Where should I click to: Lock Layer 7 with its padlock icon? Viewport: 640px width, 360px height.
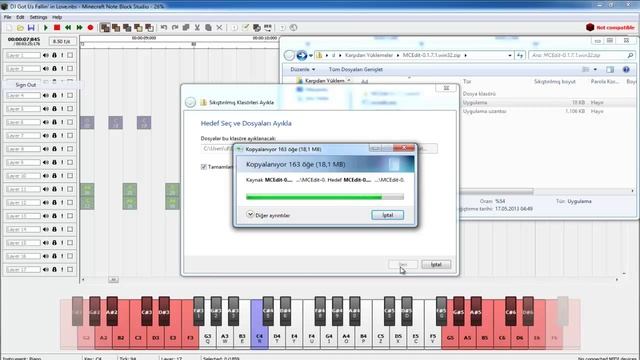coord(54,136)
